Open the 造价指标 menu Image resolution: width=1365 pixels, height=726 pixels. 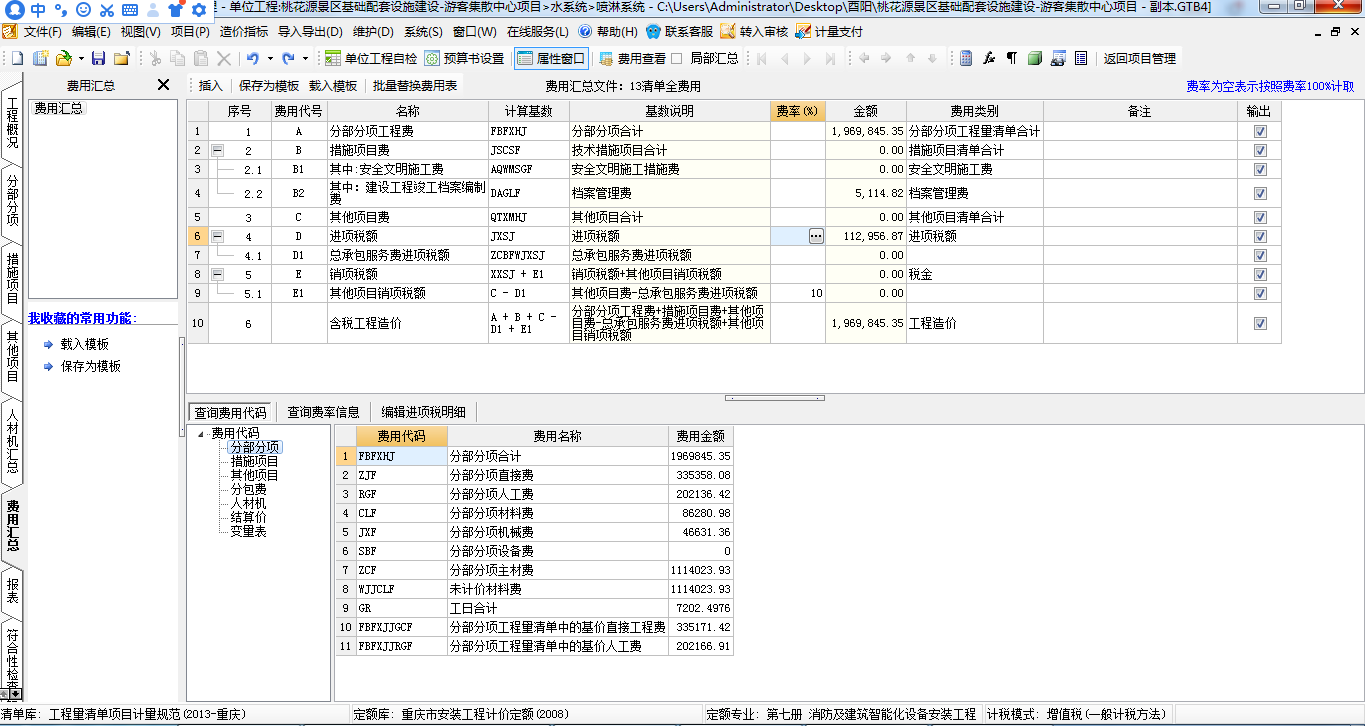tap(244, 32)
